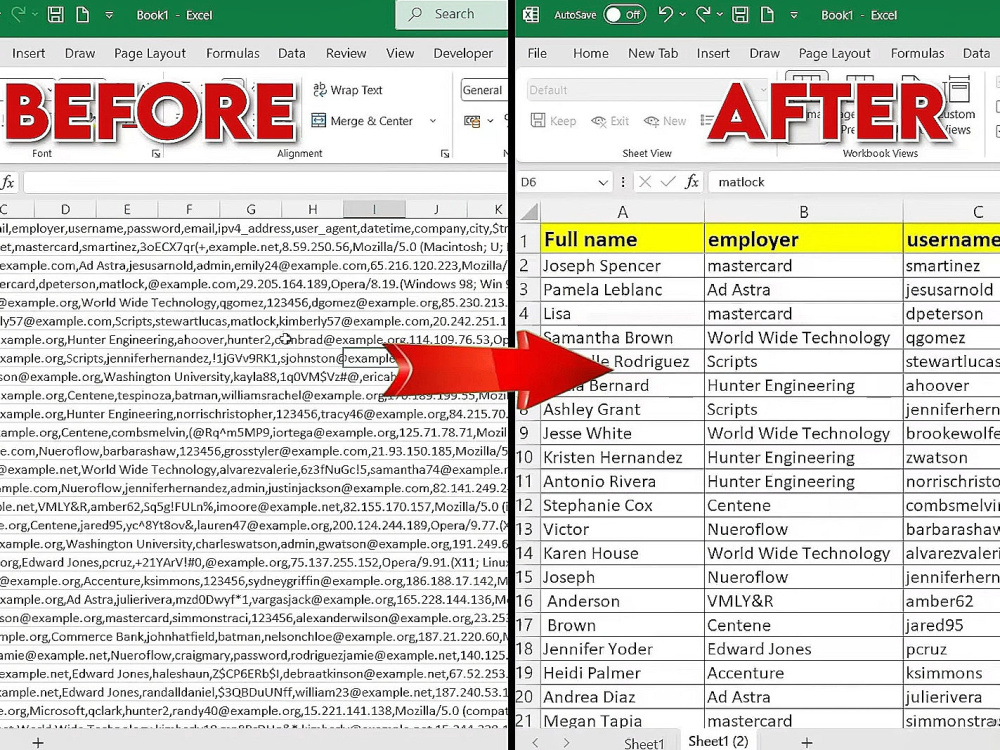1000x750 pixels.
Task: Click the accounting number format icon
Action: coord(473,121)
